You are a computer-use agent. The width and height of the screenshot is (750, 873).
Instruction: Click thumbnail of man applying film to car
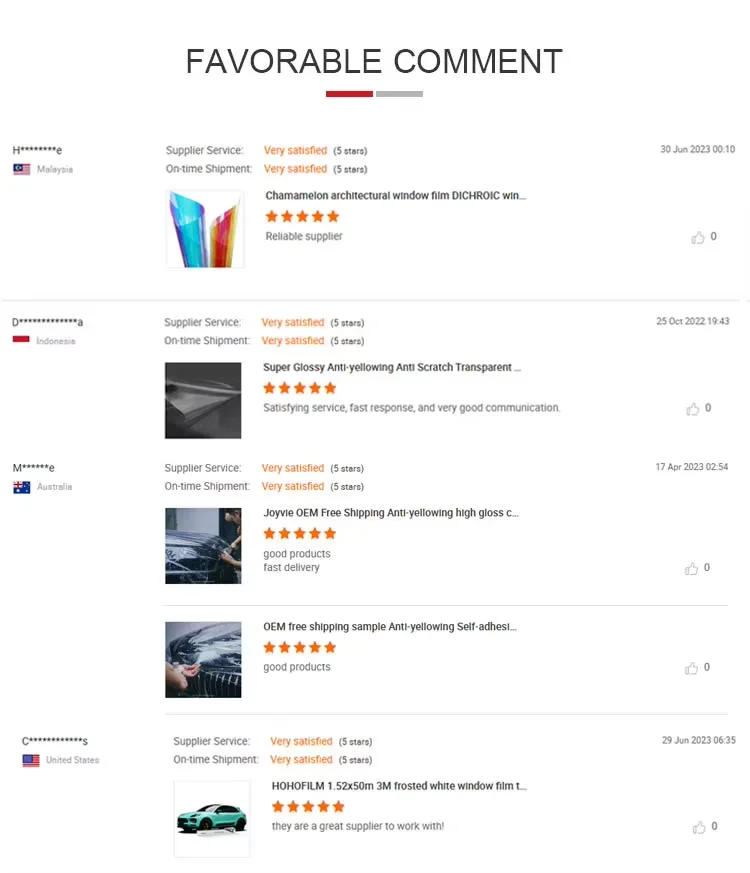pyautogui.click(x=203, y=546)
